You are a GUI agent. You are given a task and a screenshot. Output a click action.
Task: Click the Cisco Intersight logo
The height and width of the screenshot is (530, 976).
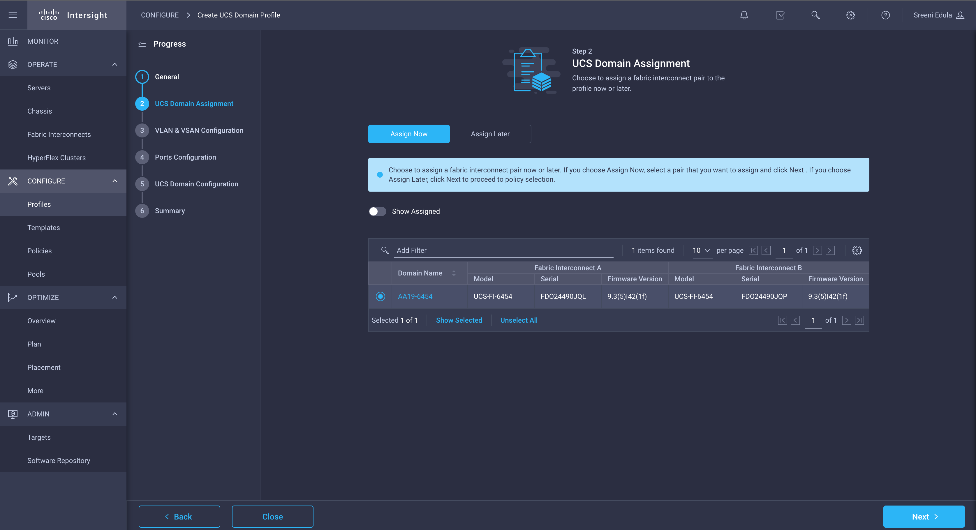tap(73, 15)
